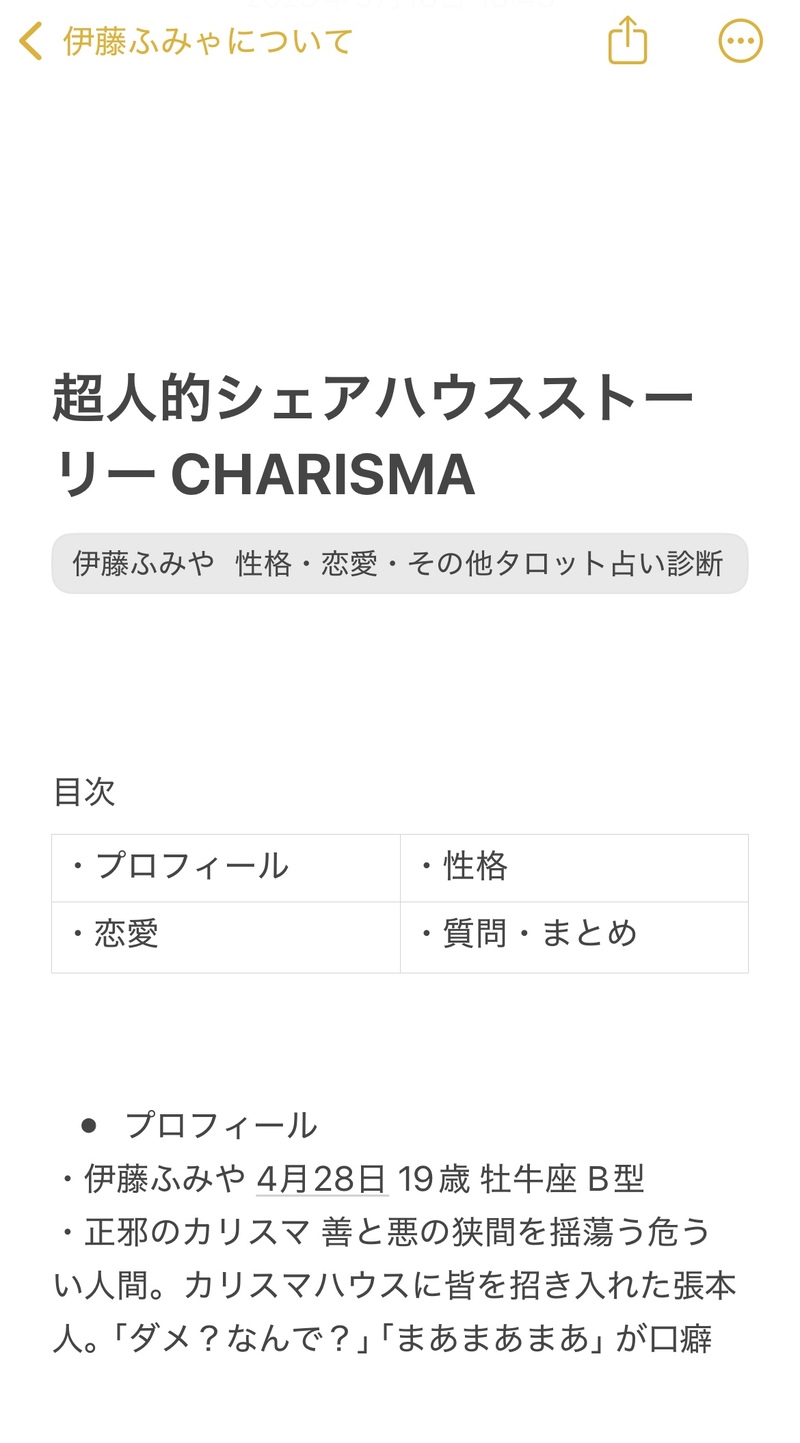Image resolution: width=800 pixels, height=1443 pixels.
Task: Tap the back chevron arrow
Action: 31,42
